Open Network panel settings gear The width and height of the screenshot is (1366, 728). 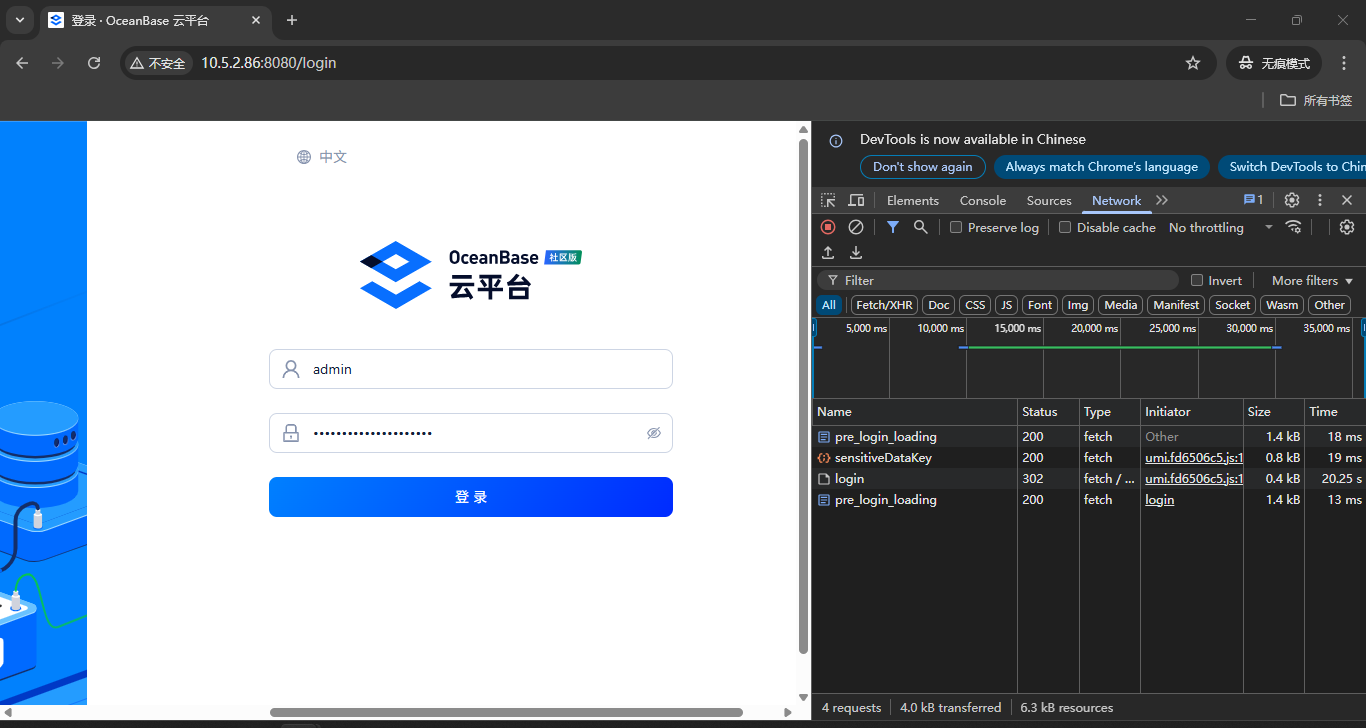coord(1347,227)
